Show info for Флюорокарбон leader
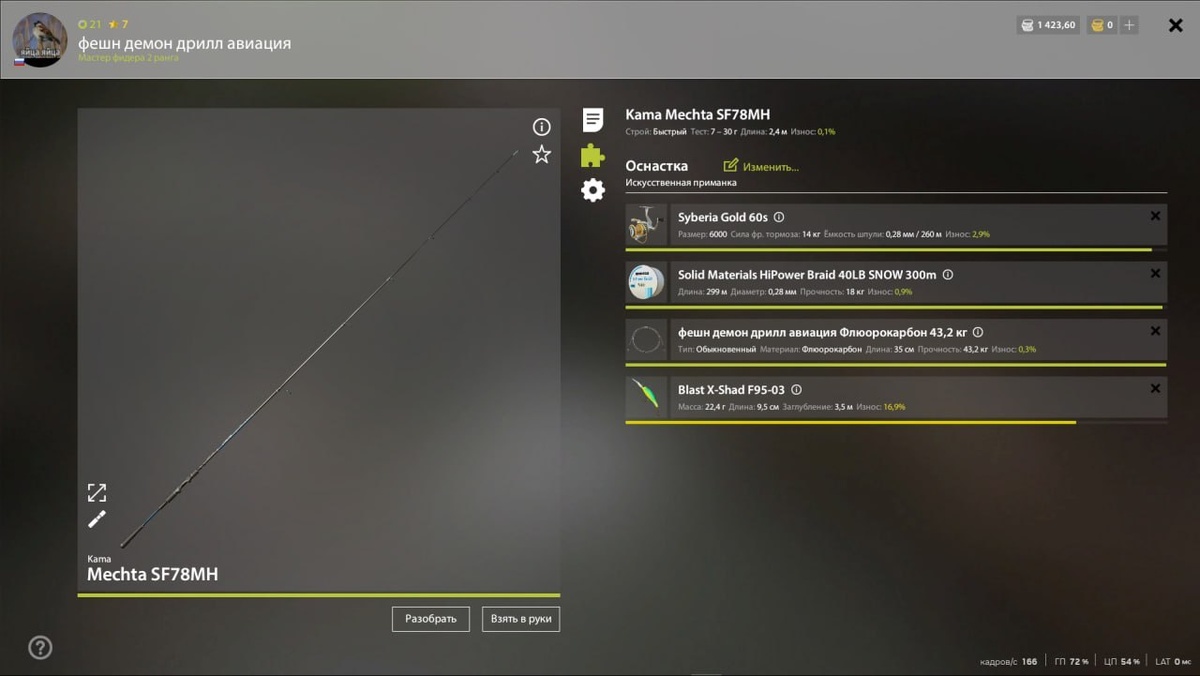The image size is (1200, 676). pyautogui.click(x=978, y=332)
